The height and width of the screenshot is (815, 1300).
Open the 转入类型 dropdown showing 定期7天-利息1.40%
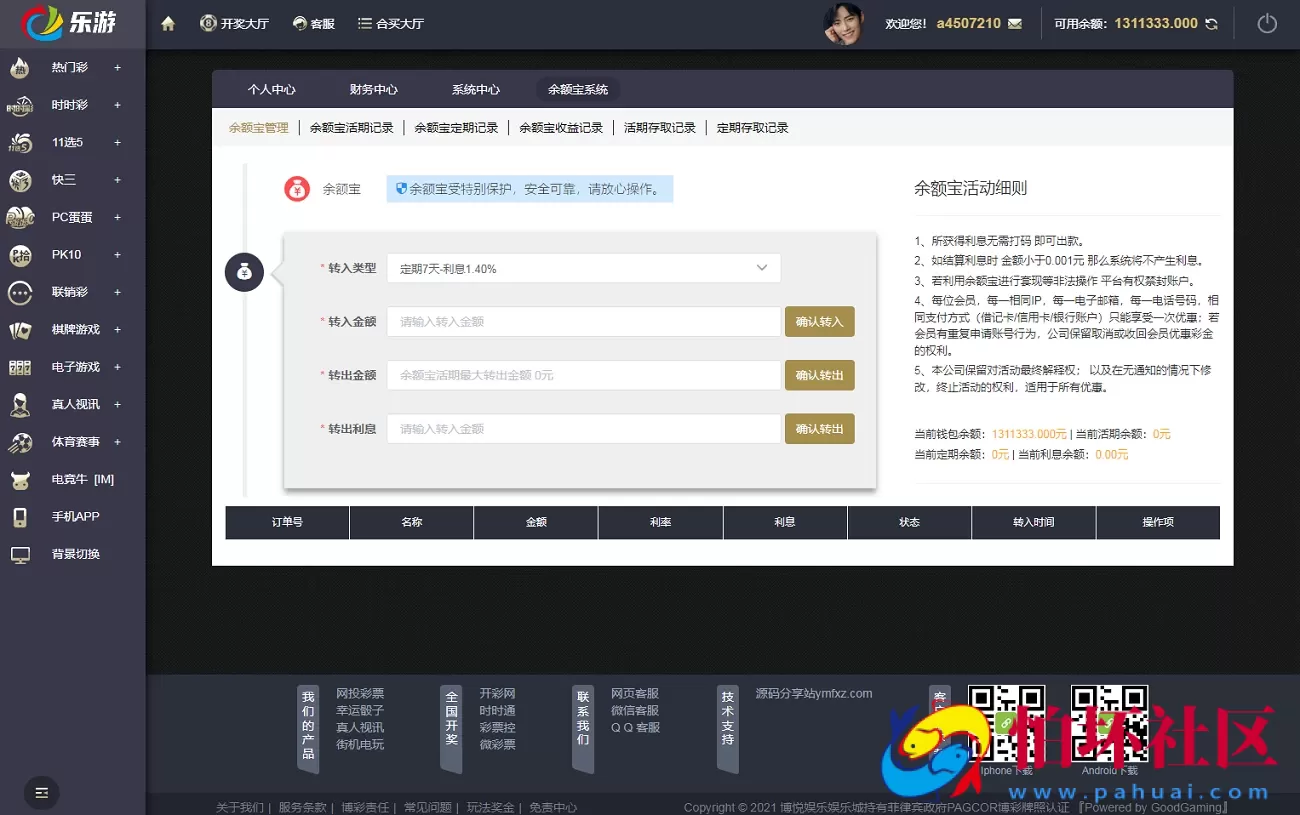pyautogui.click(x=583, y=268)
